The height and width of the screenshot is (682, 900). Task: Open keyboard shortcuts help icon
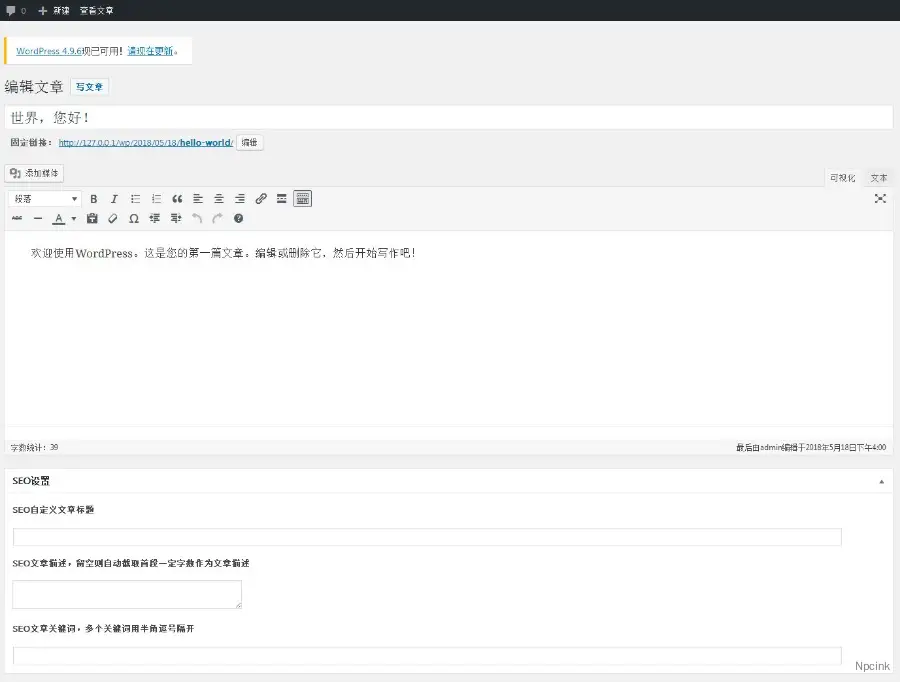(238, 218)
